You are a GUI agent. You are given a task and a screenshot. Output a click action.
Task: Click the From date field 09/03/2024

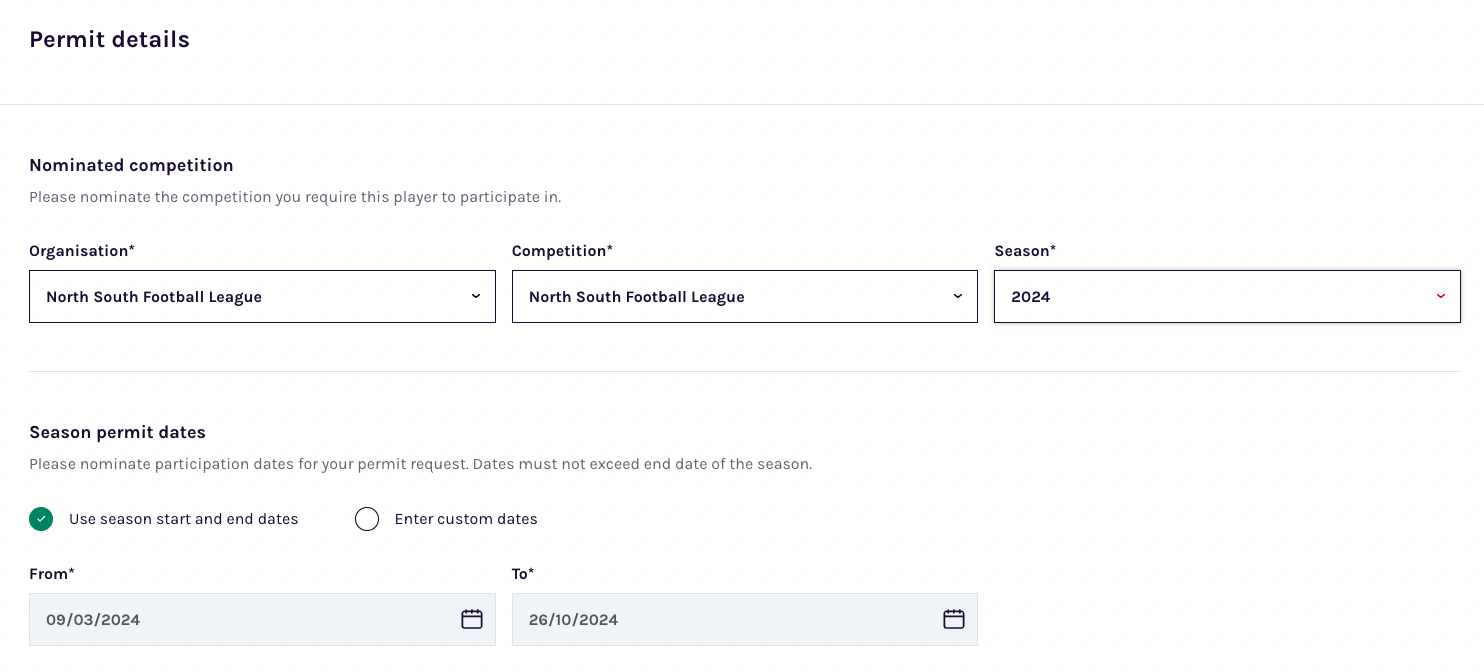[240, 620]
